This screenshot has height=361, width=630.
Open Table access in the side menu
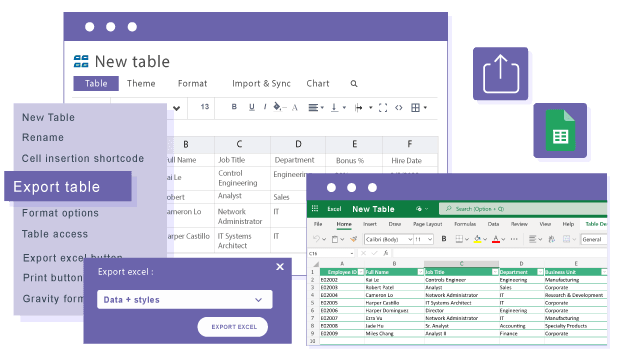click(55, 234)
